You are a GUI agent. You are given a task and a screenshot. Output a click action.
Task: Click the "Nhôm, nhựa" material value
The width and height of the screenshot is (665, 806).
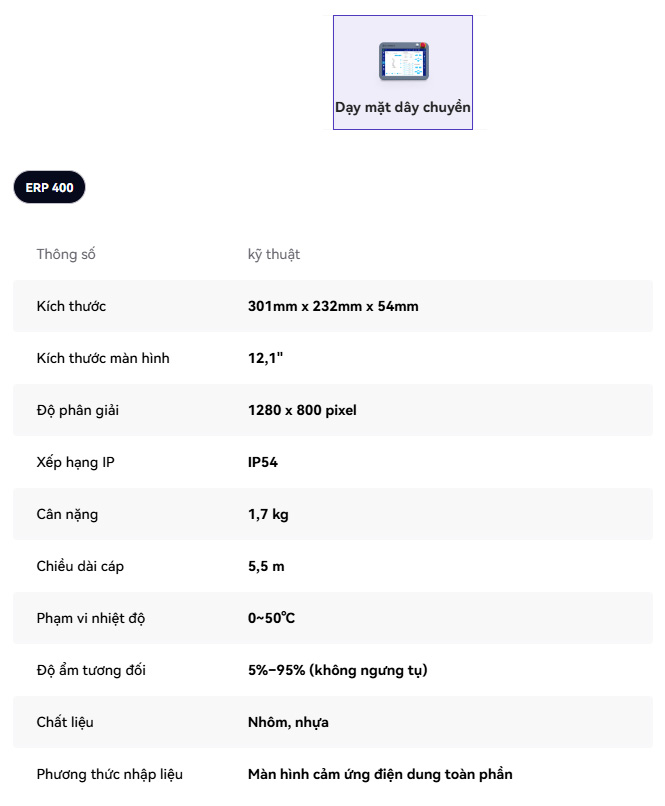coord(288,722)
